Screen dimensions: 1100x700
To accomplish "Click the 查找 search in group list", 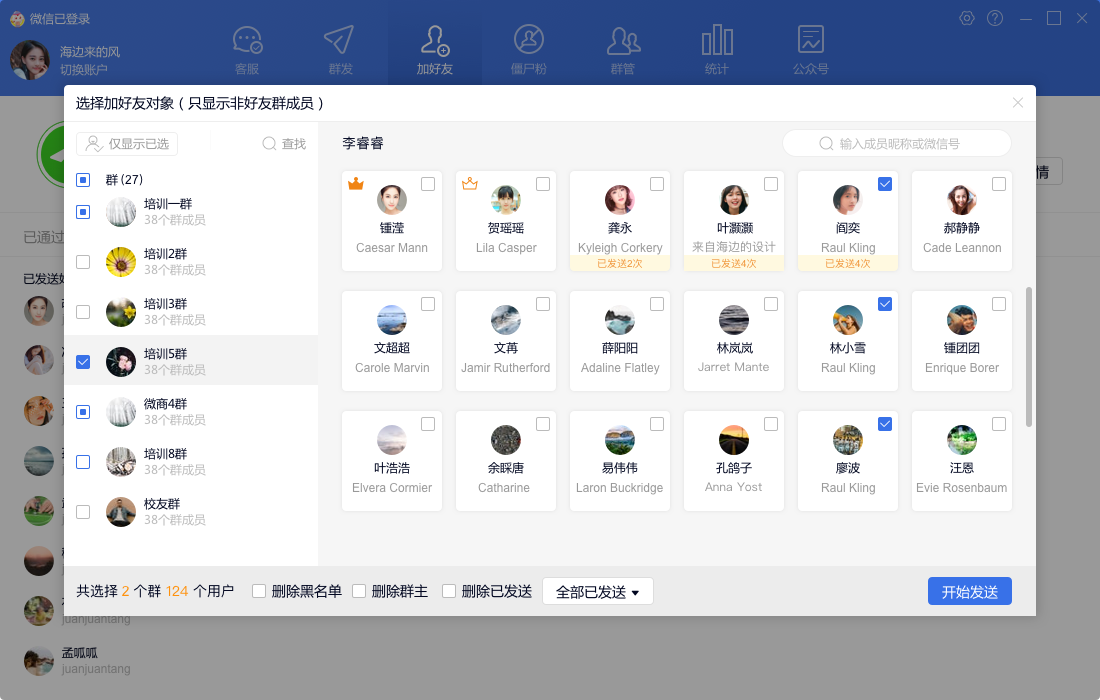I will click(284, 144).
